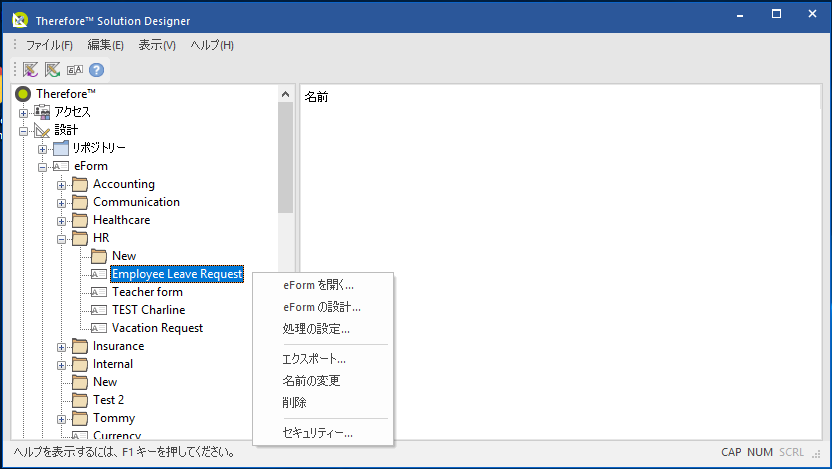Select the Teacher form tree item
The image size is (832, 469).
coord(147,292)
